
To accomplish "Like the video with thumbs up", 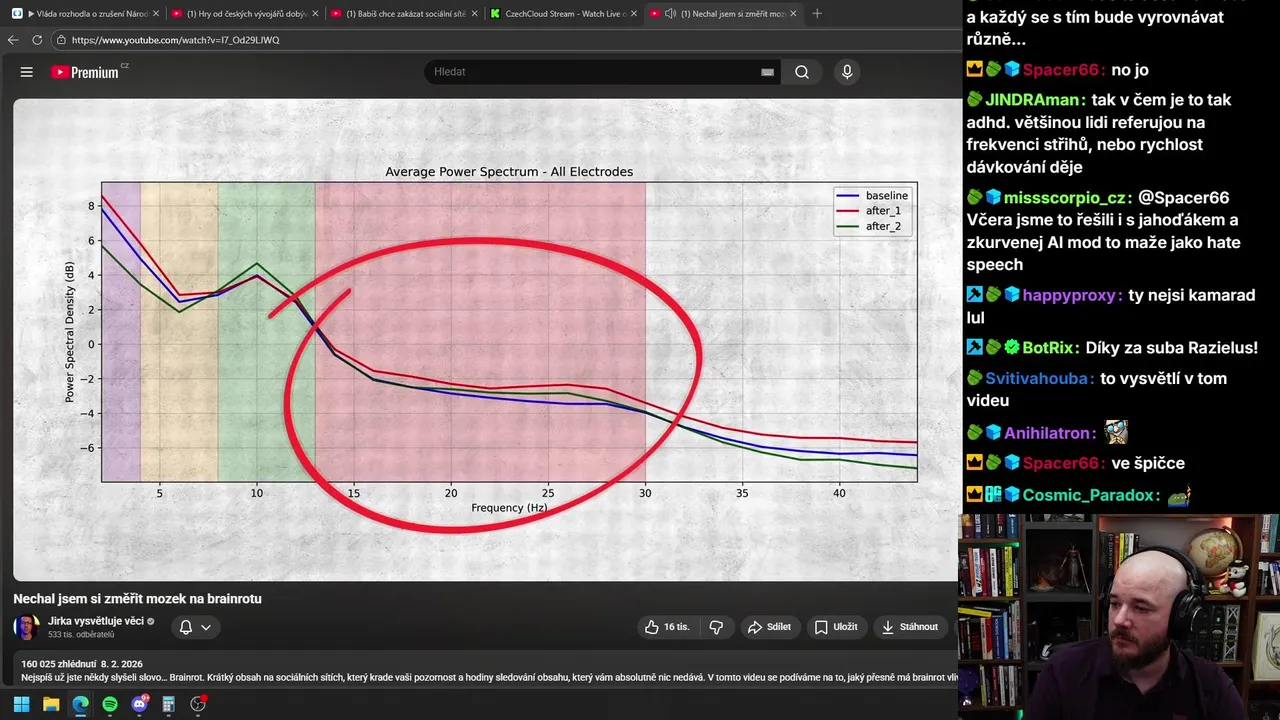I will 667,627.
